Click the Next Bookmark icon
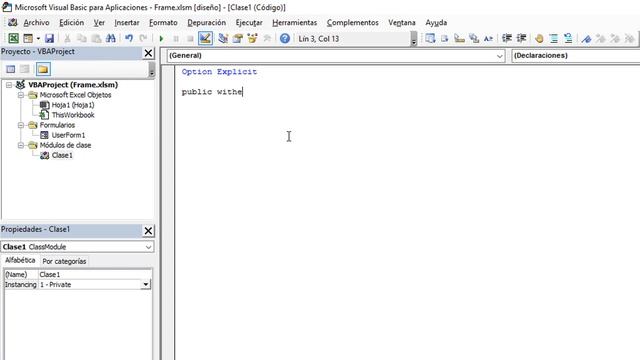The width and height of the screenshot is (640, 360). (601, 38)
